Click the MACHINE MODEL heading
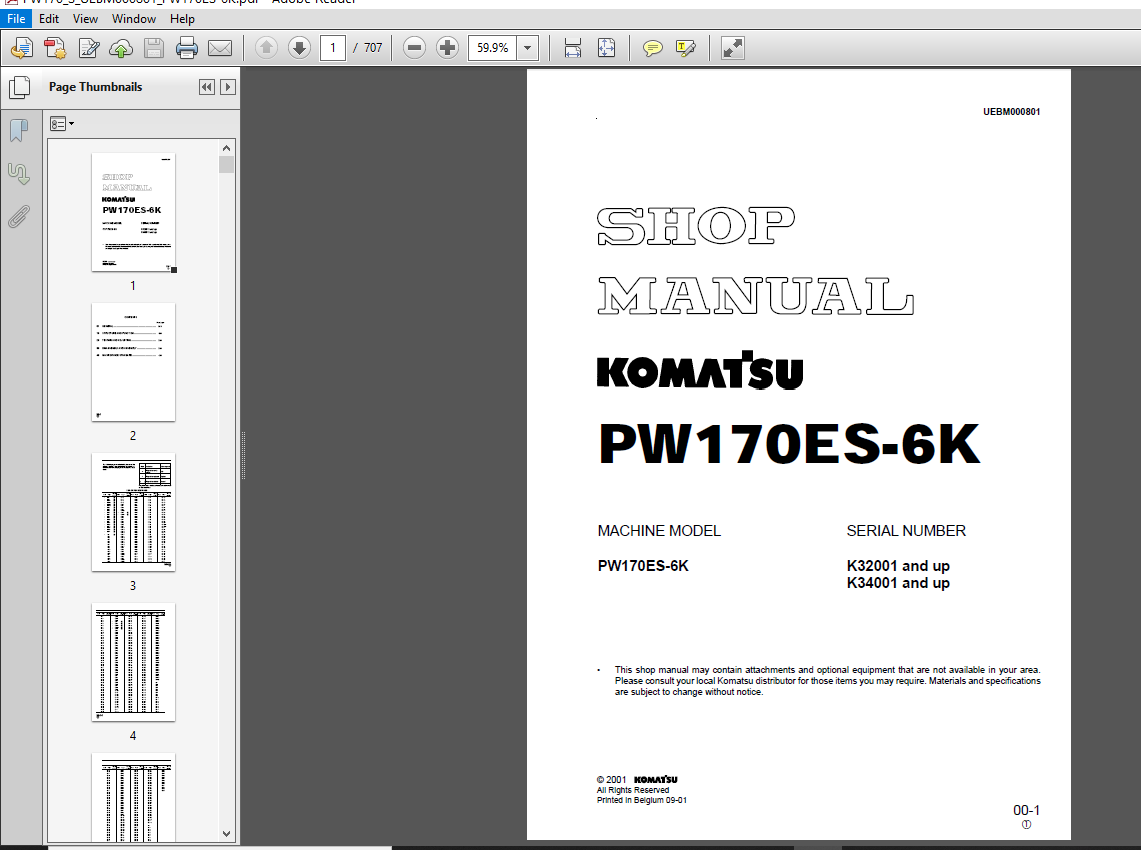This screenshot has width=1141, height=850. tap(659, 531)
